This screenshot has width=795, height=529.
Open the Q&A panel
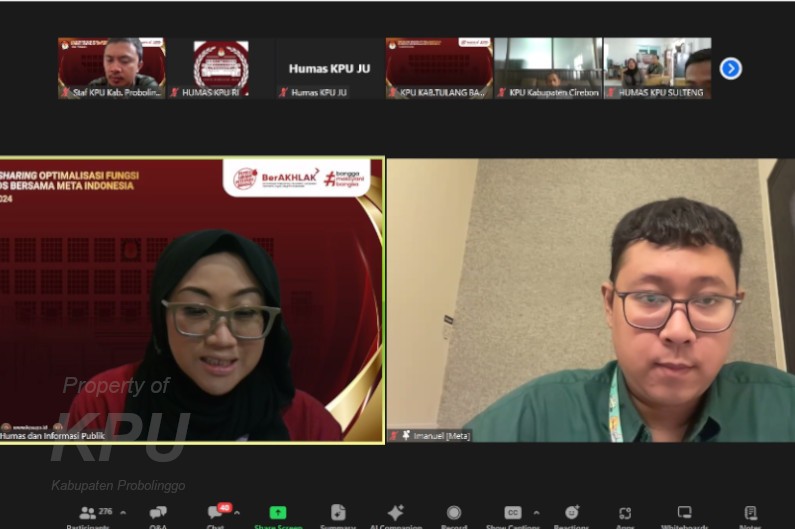point(158,513)
